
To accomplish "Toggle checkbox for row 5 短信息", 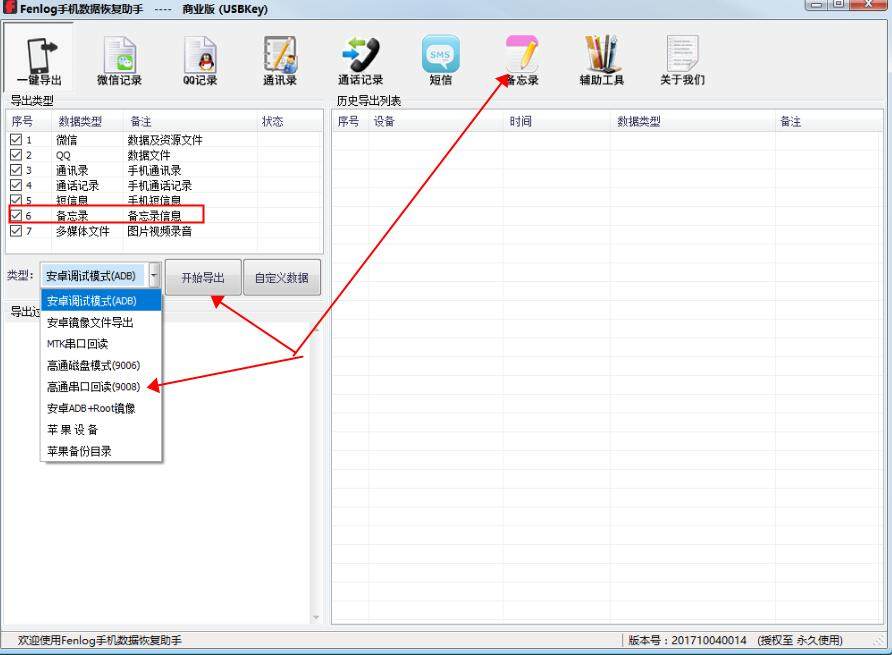I will tap(16, 200).
